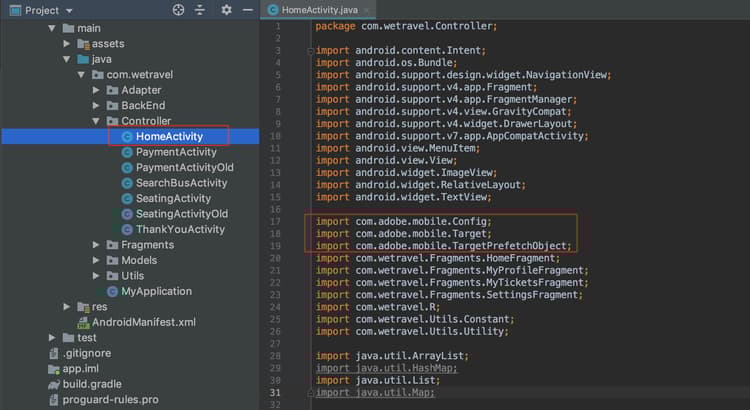Select ThankYouActivity in project tree
750x410 pixels.
click(x=180, y=229)
